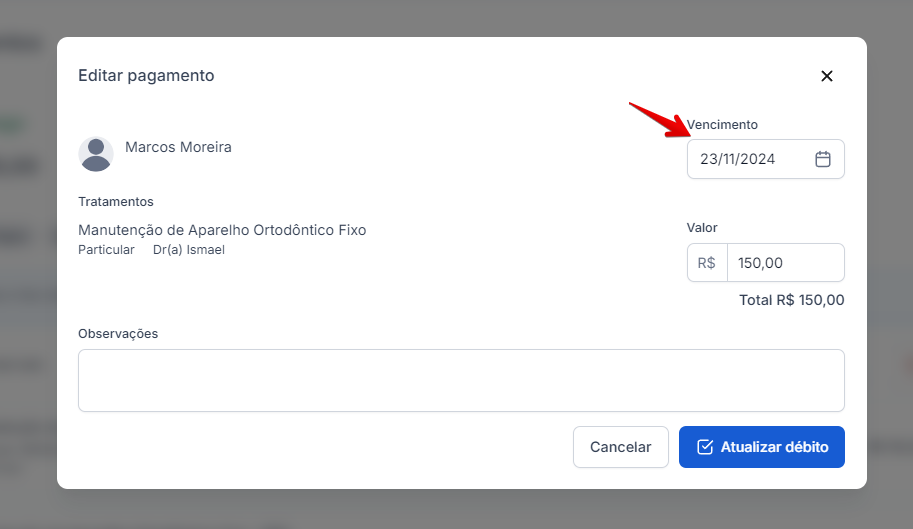Viewport: 913px width, 529px height.
Task: Click the checkmark icon in Atualizar débito
Action: (x=704, y=447)
